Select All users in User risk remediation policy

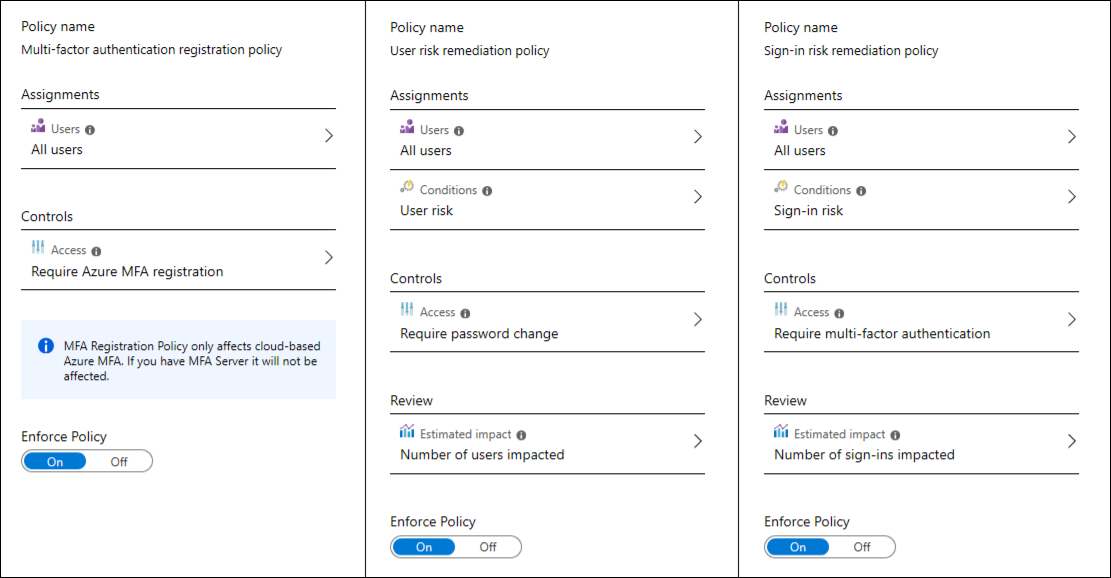(x=426, y=151)
